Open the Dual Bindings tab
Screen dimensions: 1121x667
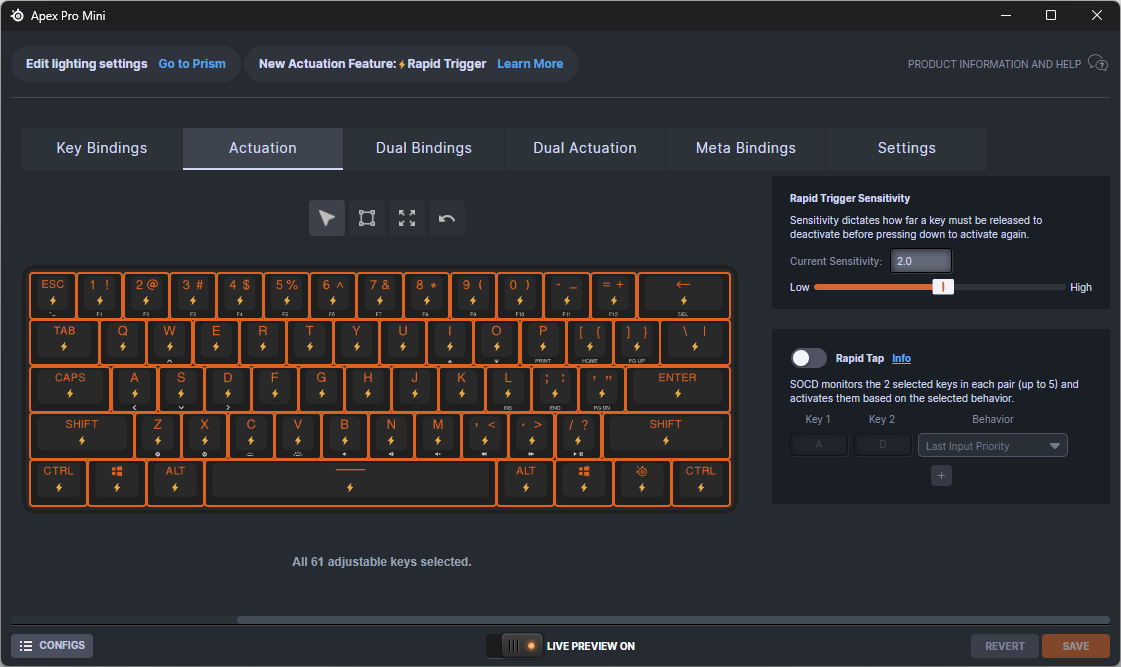(x=424, y=148)
